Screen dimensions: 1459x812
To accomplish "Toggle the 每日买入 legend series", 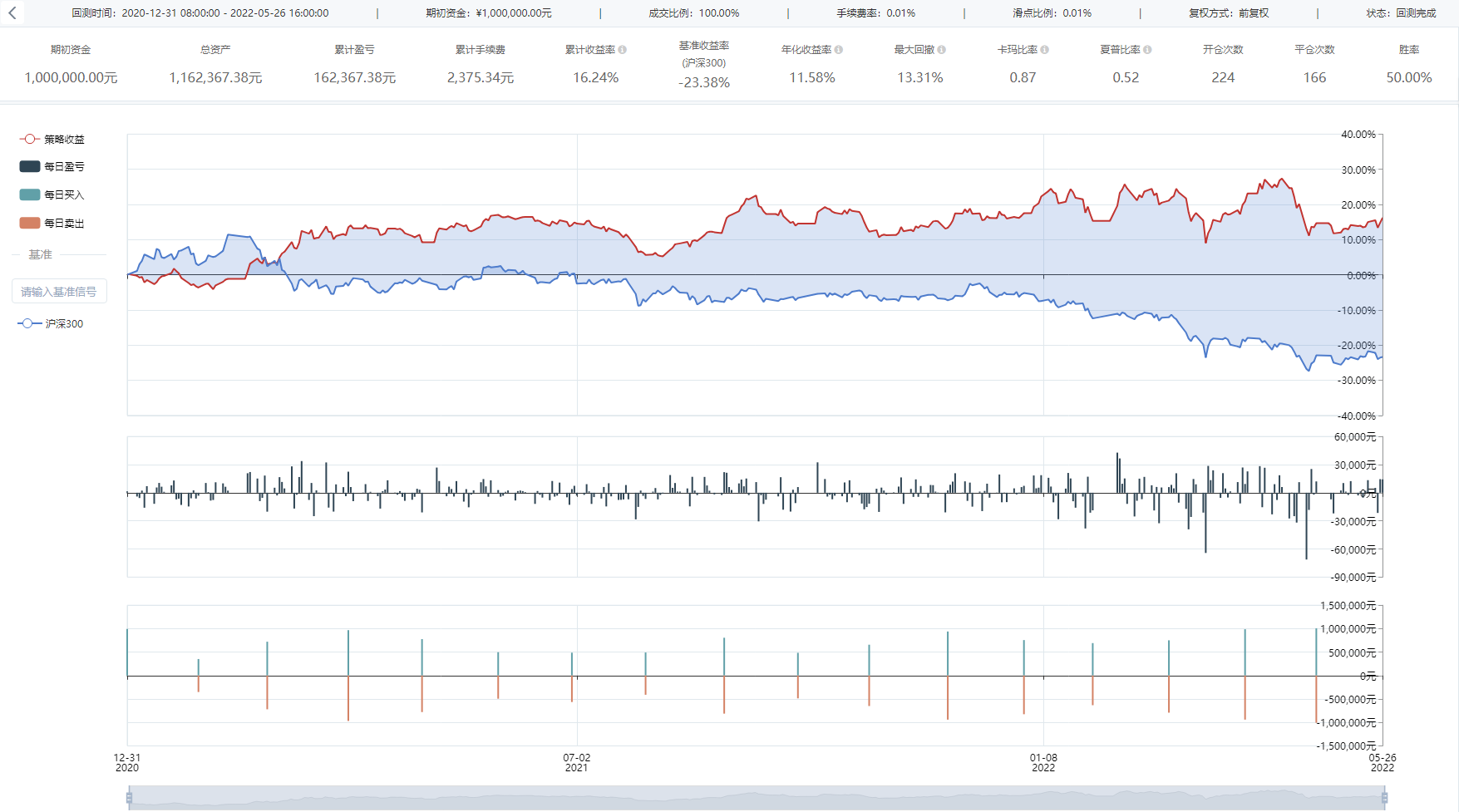I will point(52,194).
